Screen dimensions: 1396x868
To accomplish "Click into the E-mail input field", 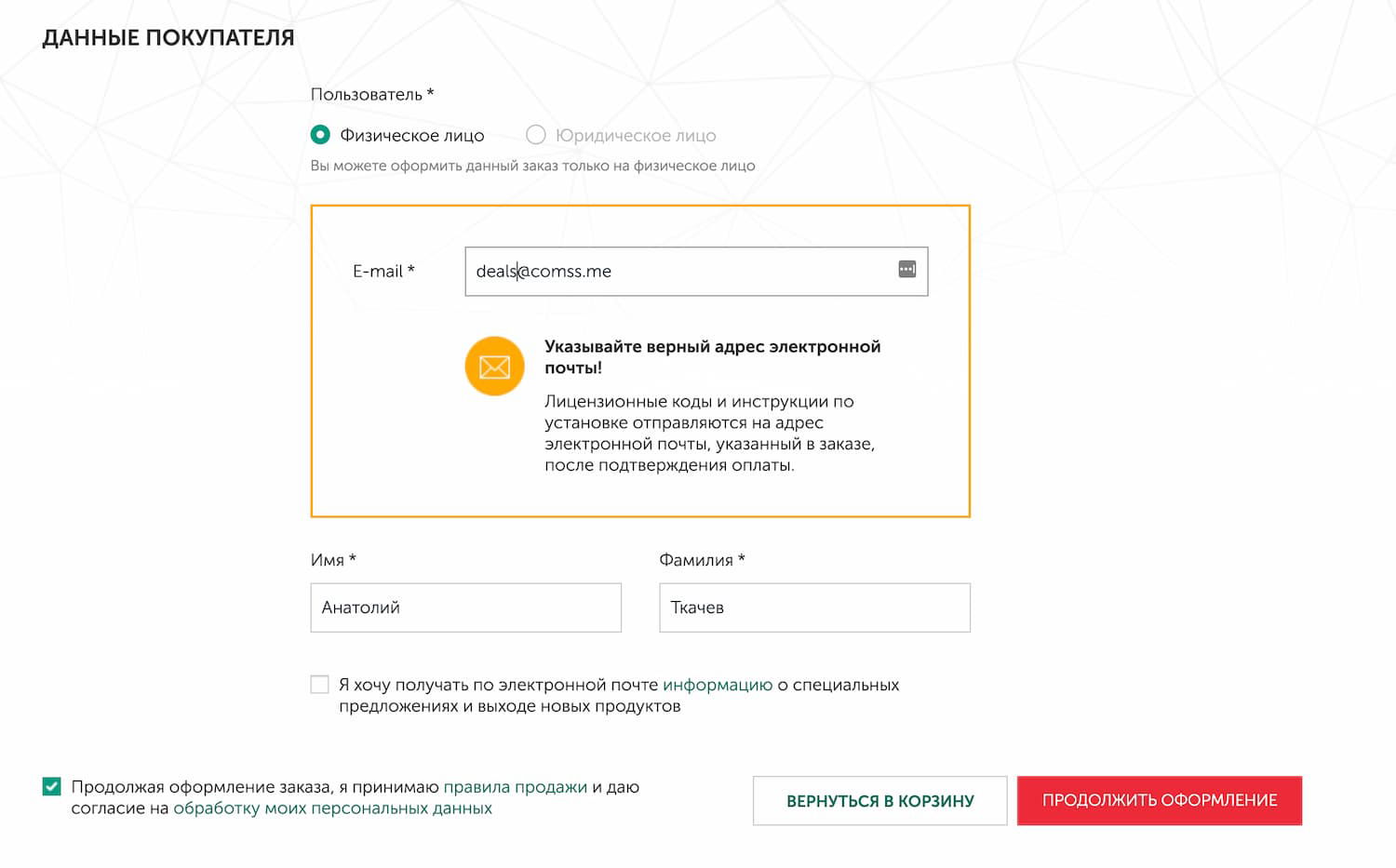I will [679, 272].
